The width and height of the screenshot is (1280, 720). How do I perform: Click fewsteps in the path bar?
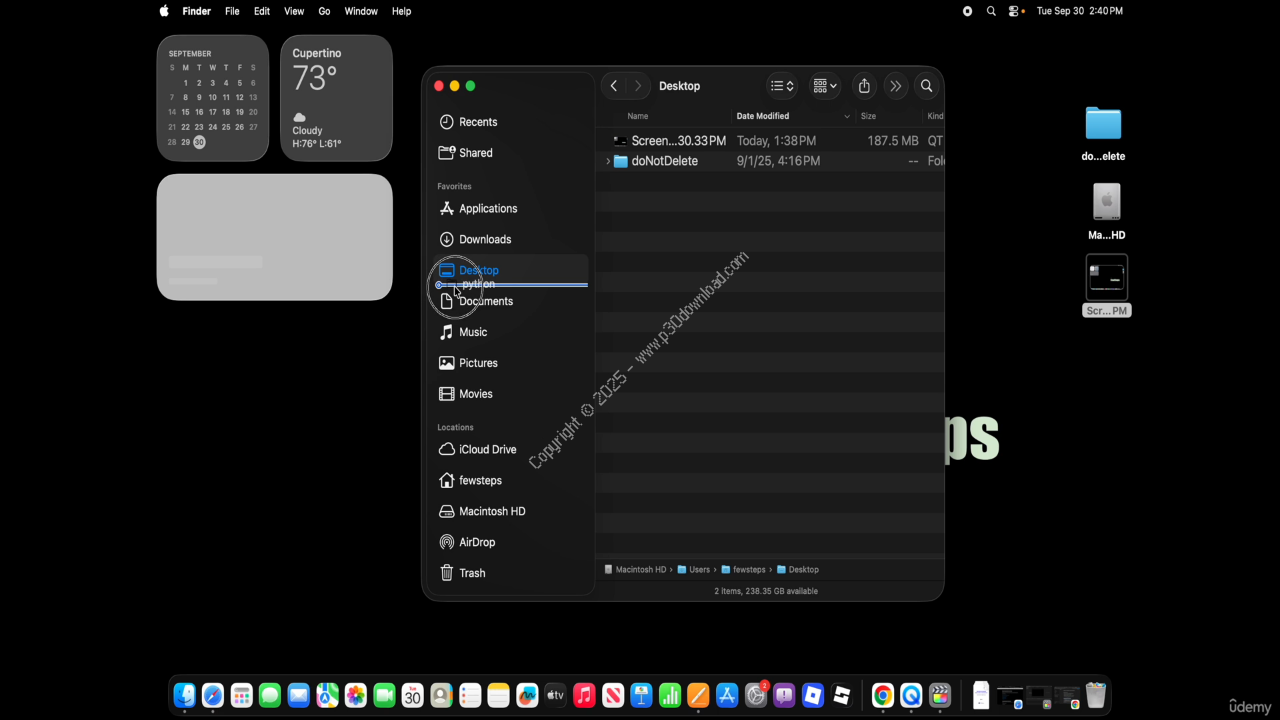(748, 570)
